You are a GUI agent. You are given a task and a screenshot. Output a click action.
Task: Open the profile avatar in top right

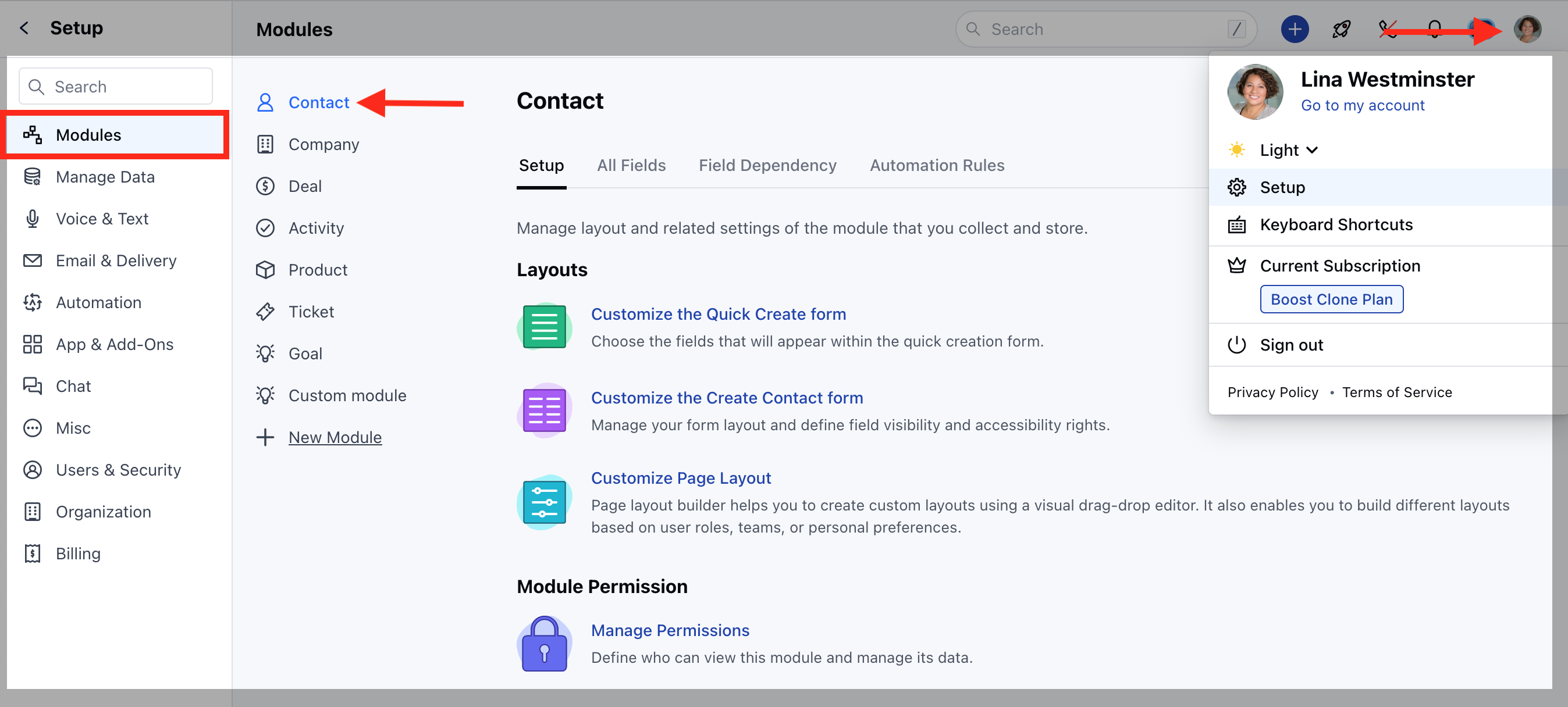(x=1527, y=29)
